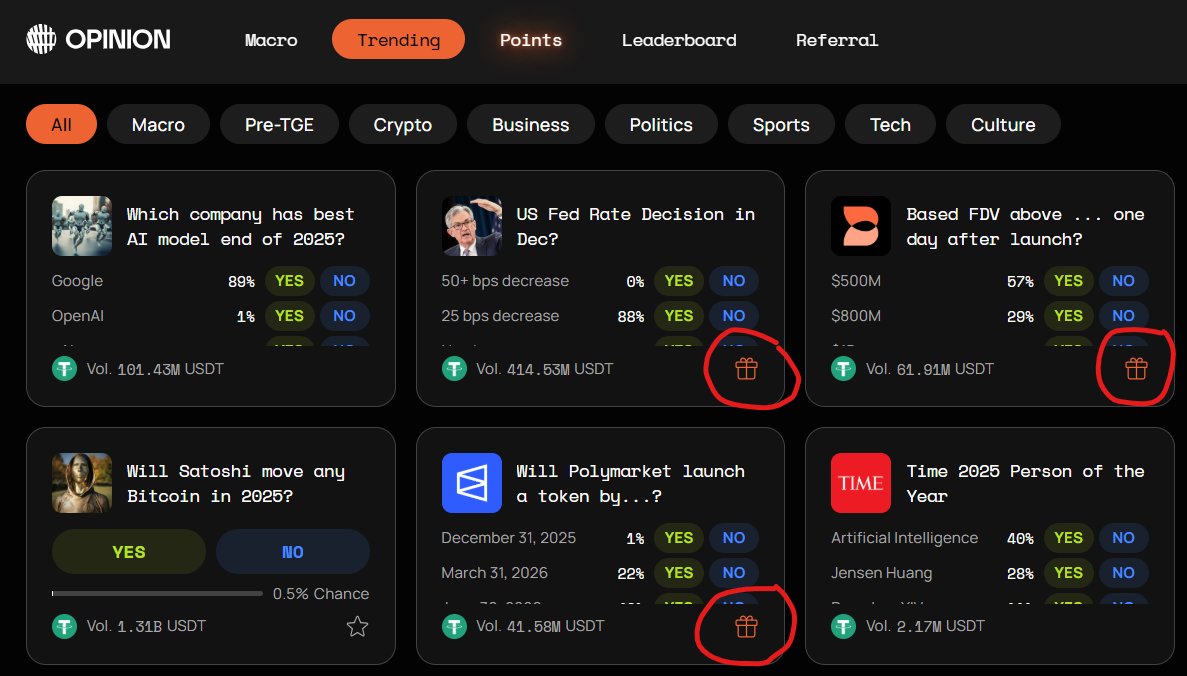Click Tether icon beside Vol. 414.53M USDT
Image resolution: width=1187 pixels, height=676 pixels.
[x=454, y=369]
